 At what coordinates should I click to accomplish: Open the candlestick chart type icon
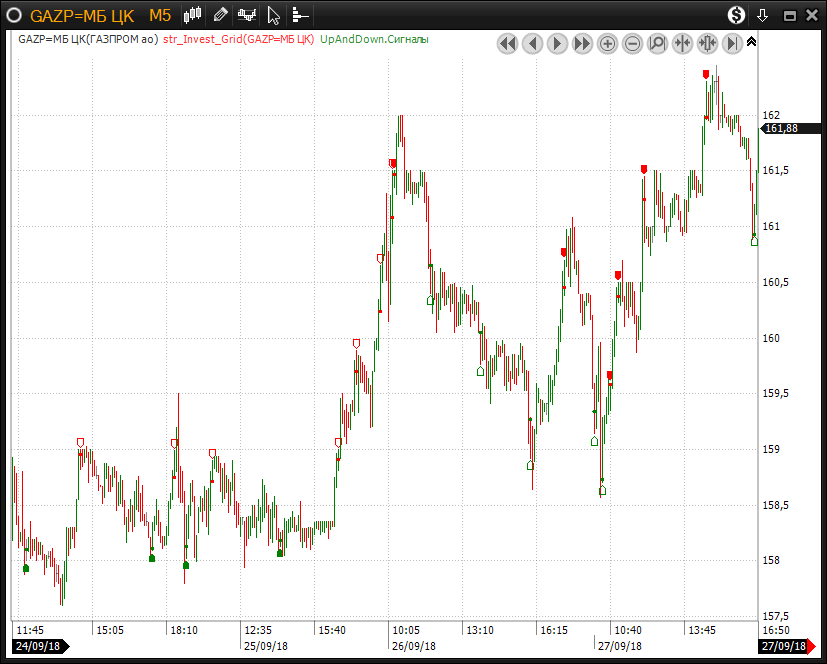pos(194,15)
